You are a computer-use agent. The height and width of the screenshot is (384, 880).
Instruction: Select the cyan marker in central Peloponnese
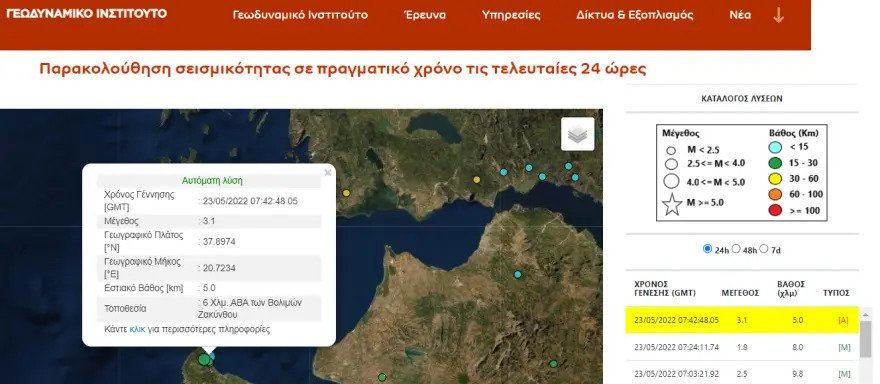tap(518, 275)
